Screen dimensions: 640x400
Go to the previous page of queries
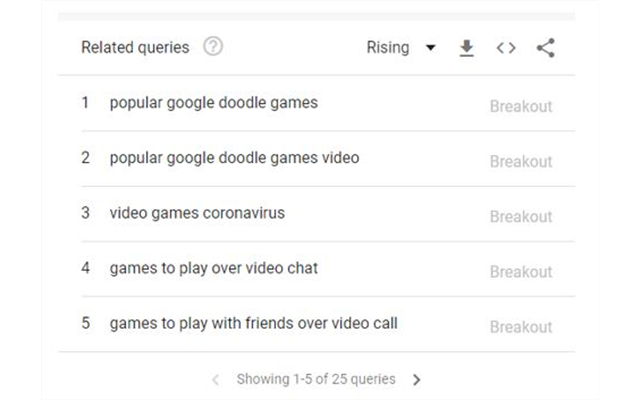tap(216, 380)
